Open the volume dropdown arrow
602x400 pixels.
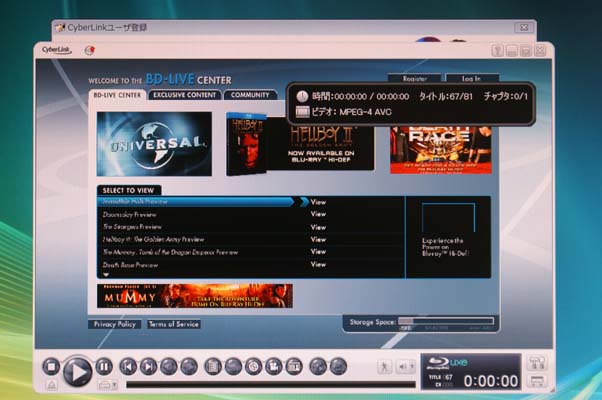click(412, 367)
